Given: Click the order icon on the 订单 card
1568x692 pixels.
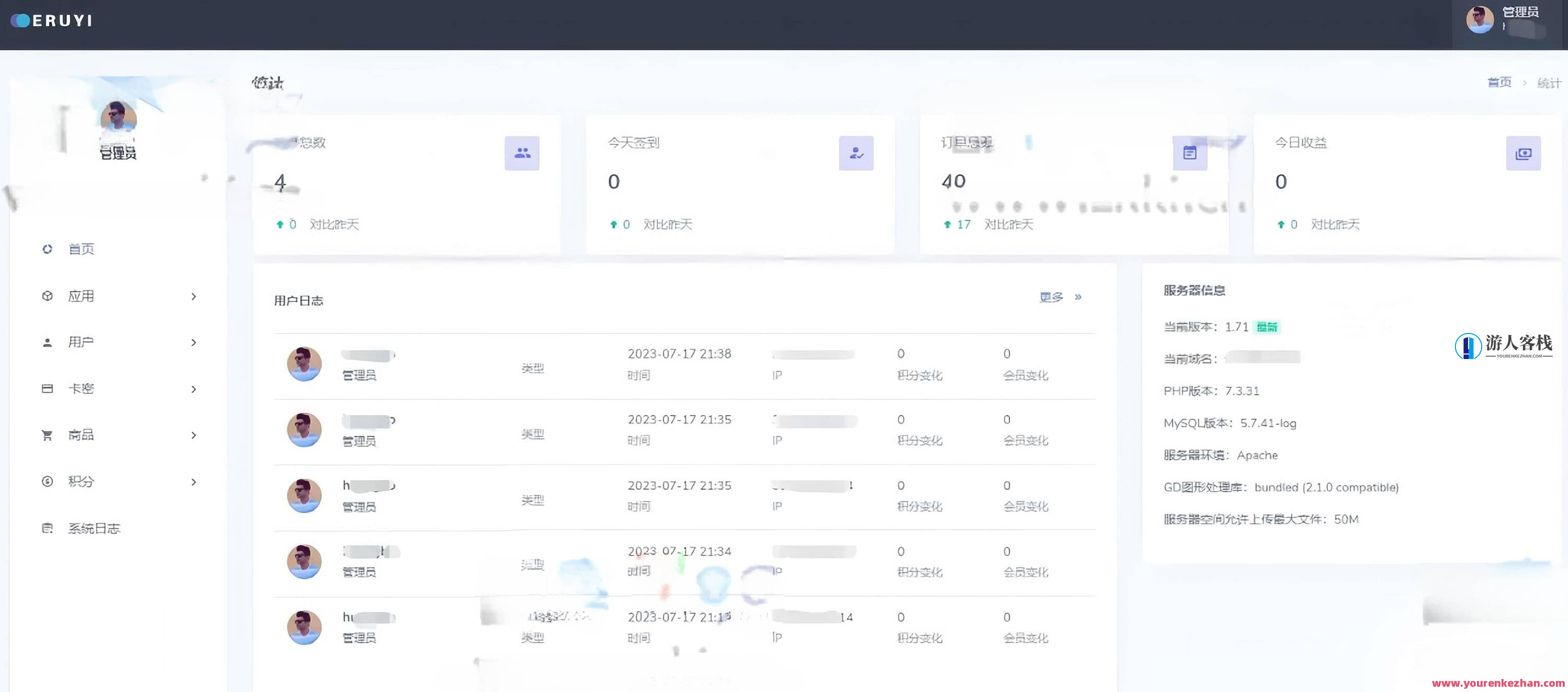Looking at the screenshot, I should pyautogui.click(x=1189, y=153).
